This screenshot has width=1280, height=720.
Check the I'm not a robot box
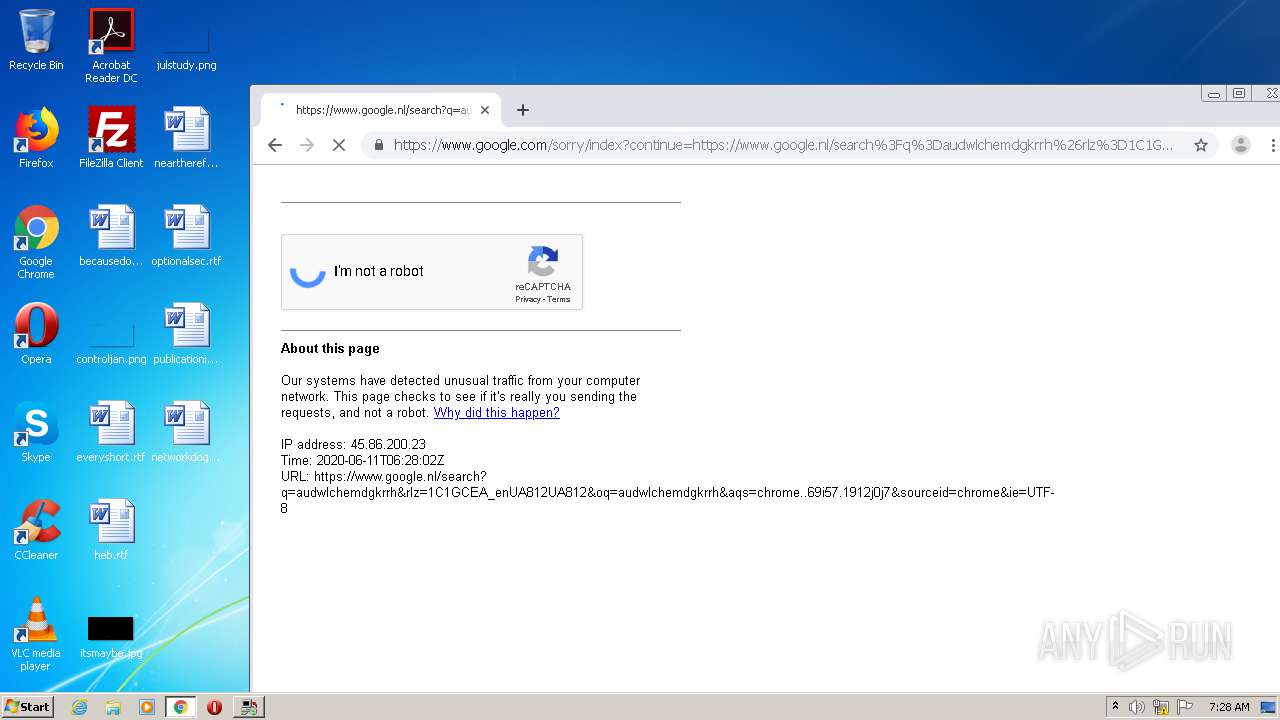click(308, 272)
